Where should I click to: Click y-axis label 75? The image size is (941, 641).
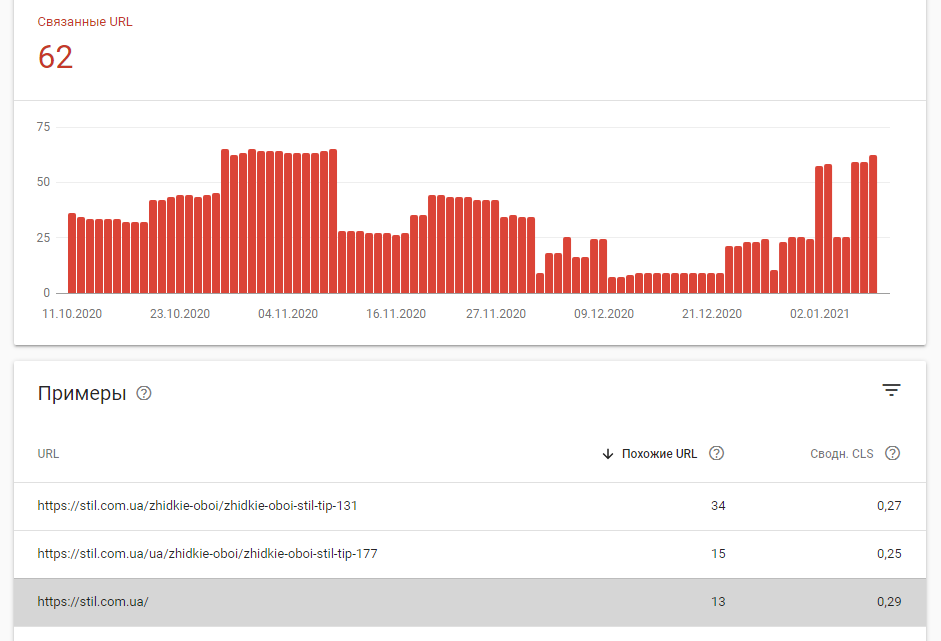(x=43, y=127)
